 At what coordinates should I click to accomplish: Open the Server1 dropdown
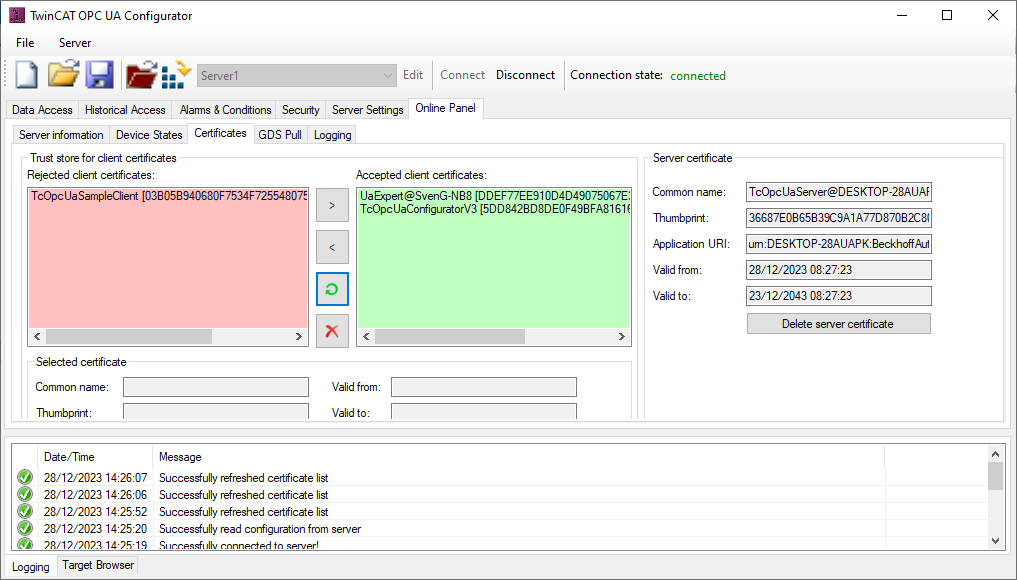pyautogui.click(x=296, y=76)
